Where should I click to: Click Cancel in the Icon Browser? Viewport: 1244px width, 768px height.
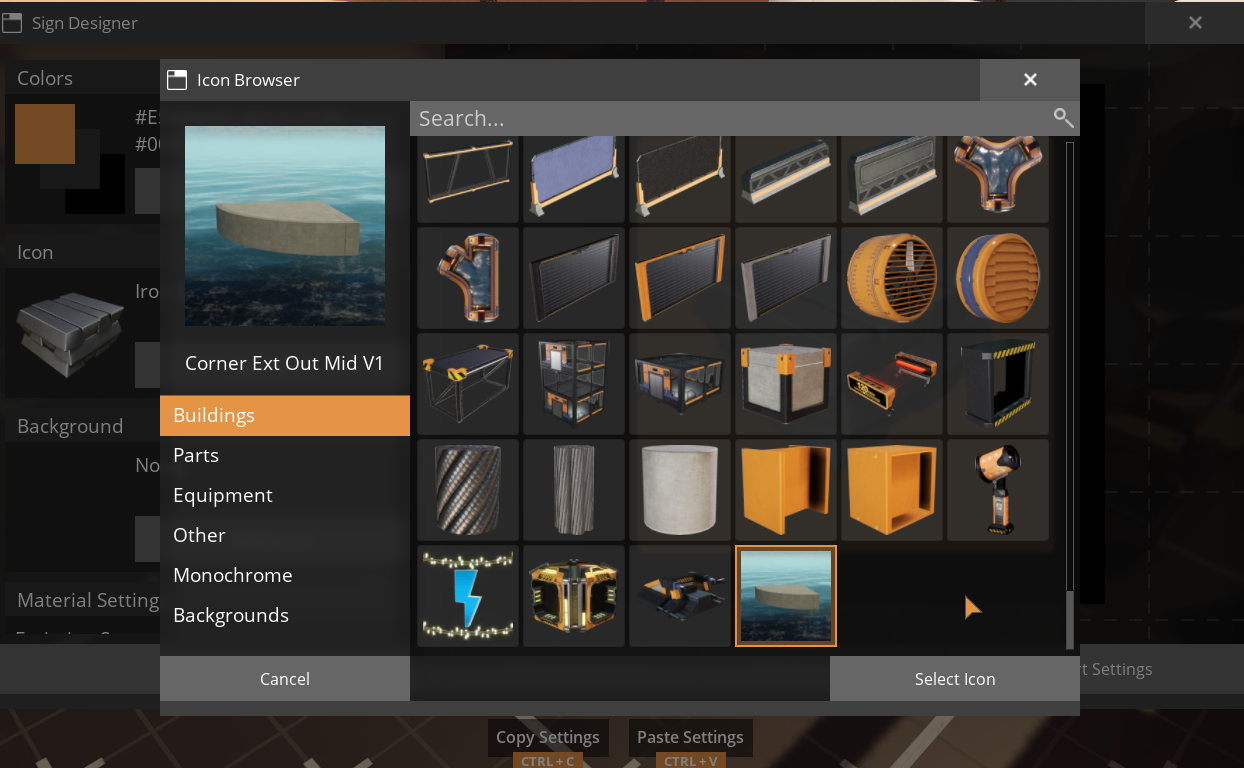(285, 679)
